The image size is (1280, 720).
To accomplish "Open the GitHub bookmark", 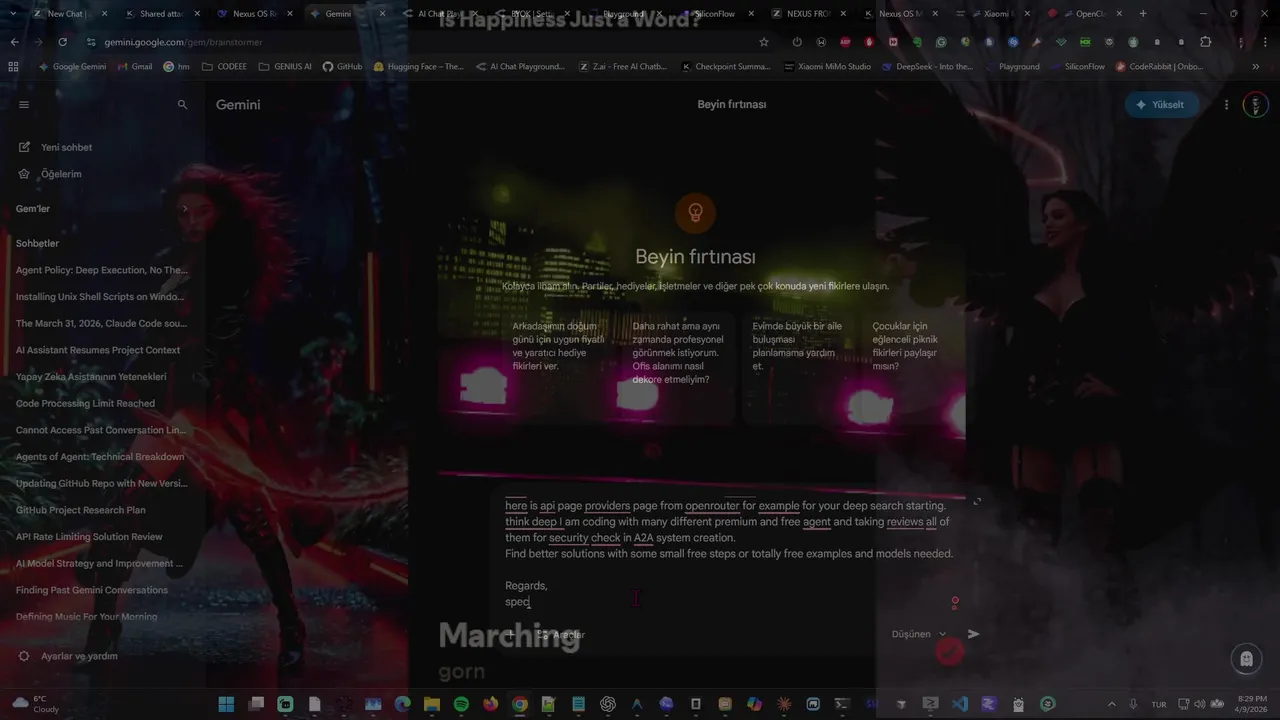I will pyautogui.click(x=342, y=67).
